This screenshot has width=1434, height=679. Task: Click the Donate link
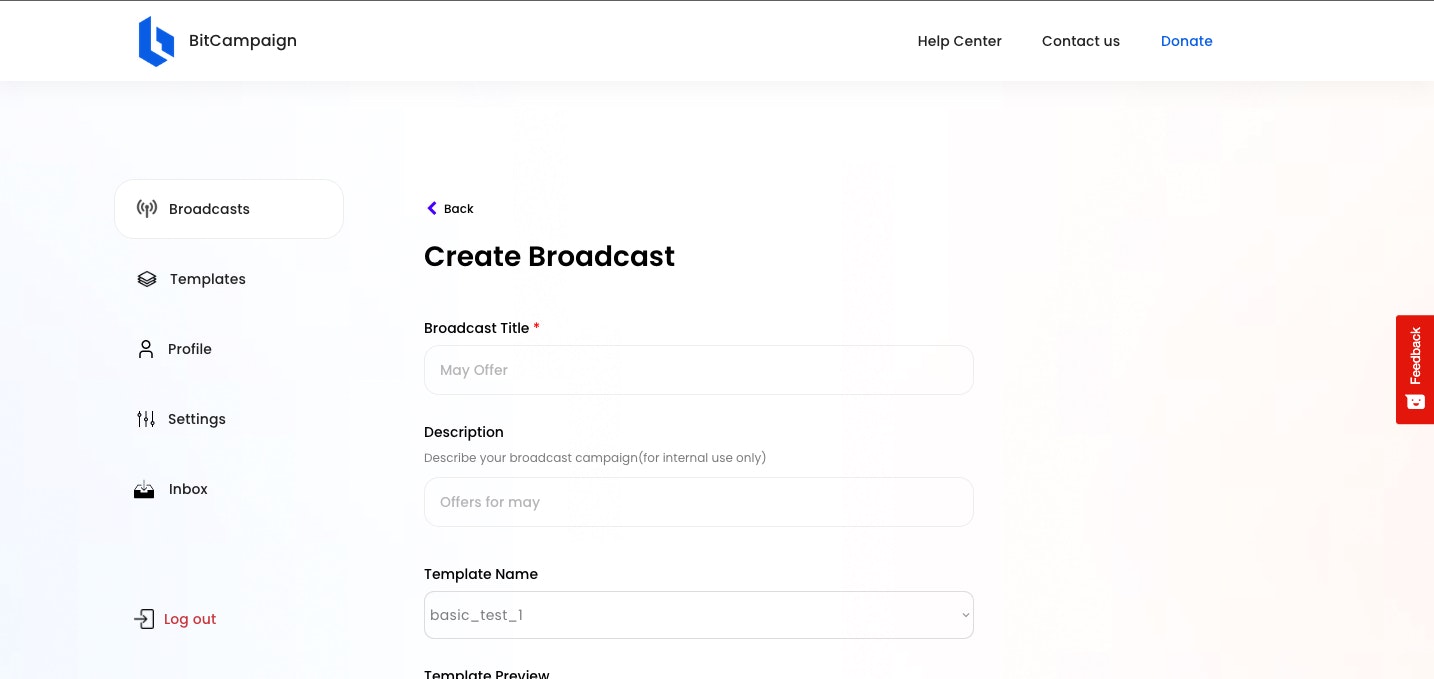[1187, 41]
